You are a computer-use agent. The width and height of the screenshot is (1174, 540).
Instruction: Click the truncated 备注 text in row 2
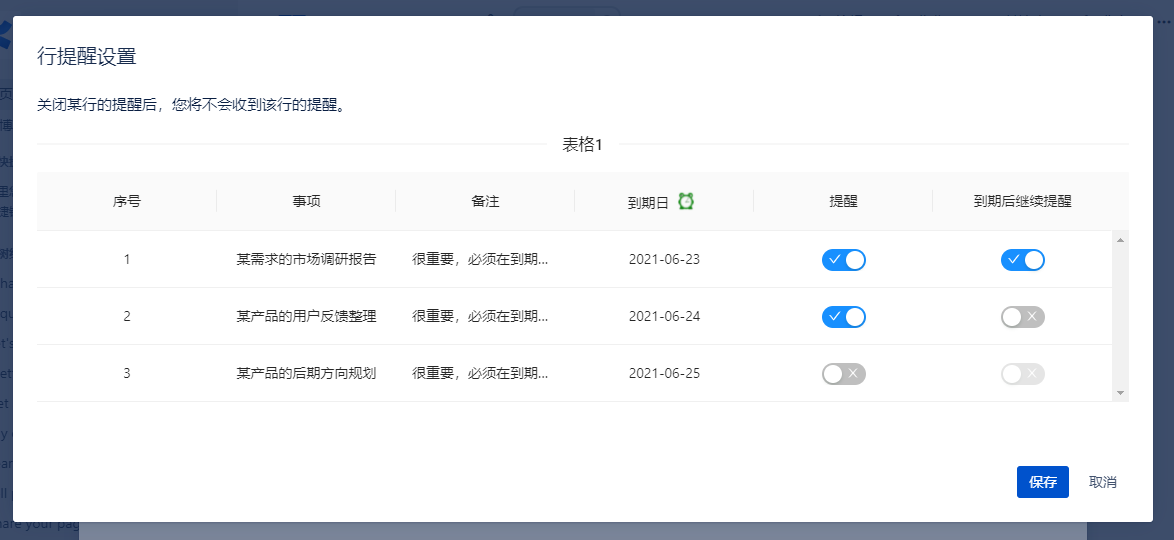481,317
